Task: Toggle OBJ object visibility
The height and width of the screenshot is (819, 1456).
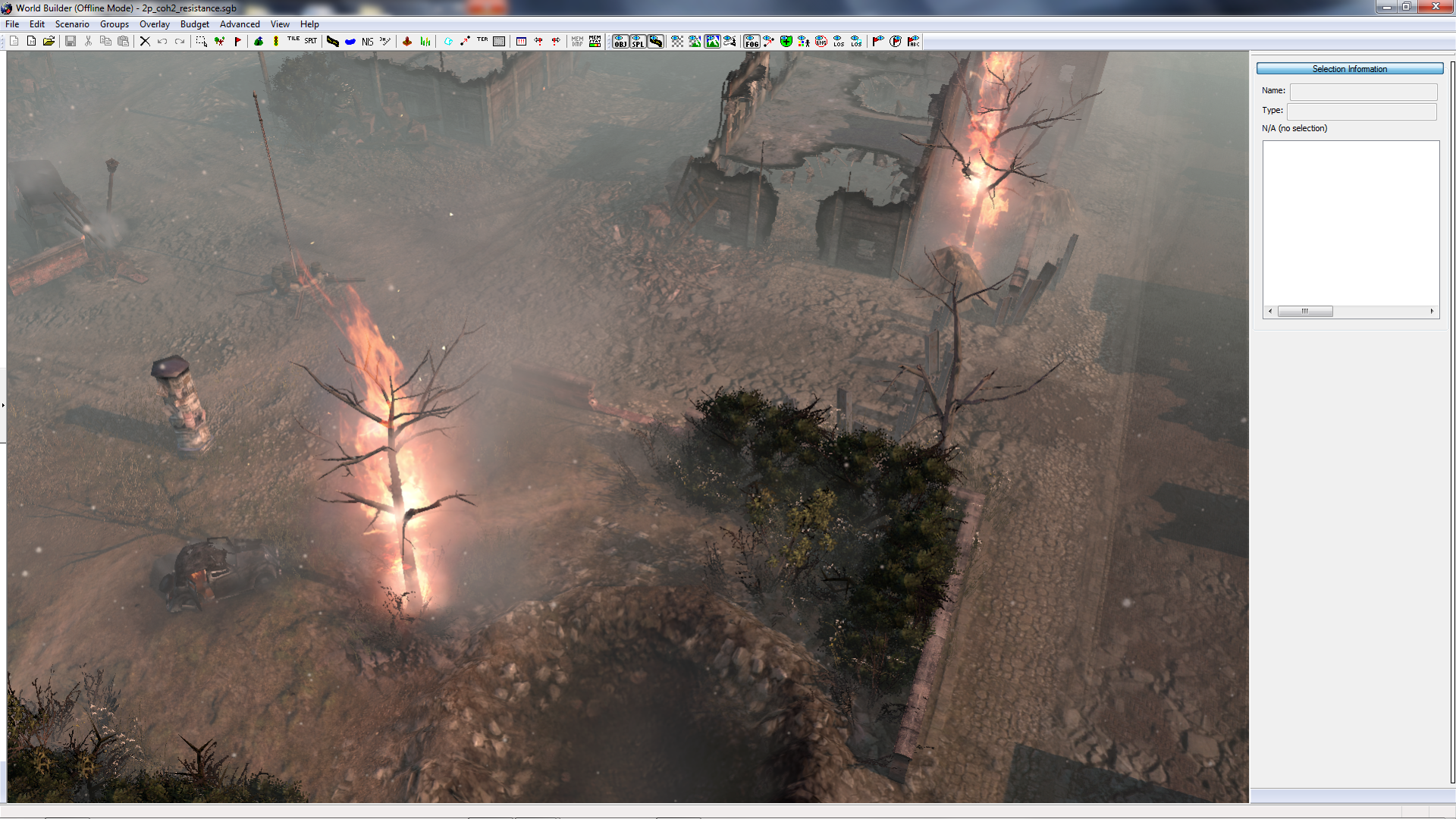Action: tap(620, 41)
